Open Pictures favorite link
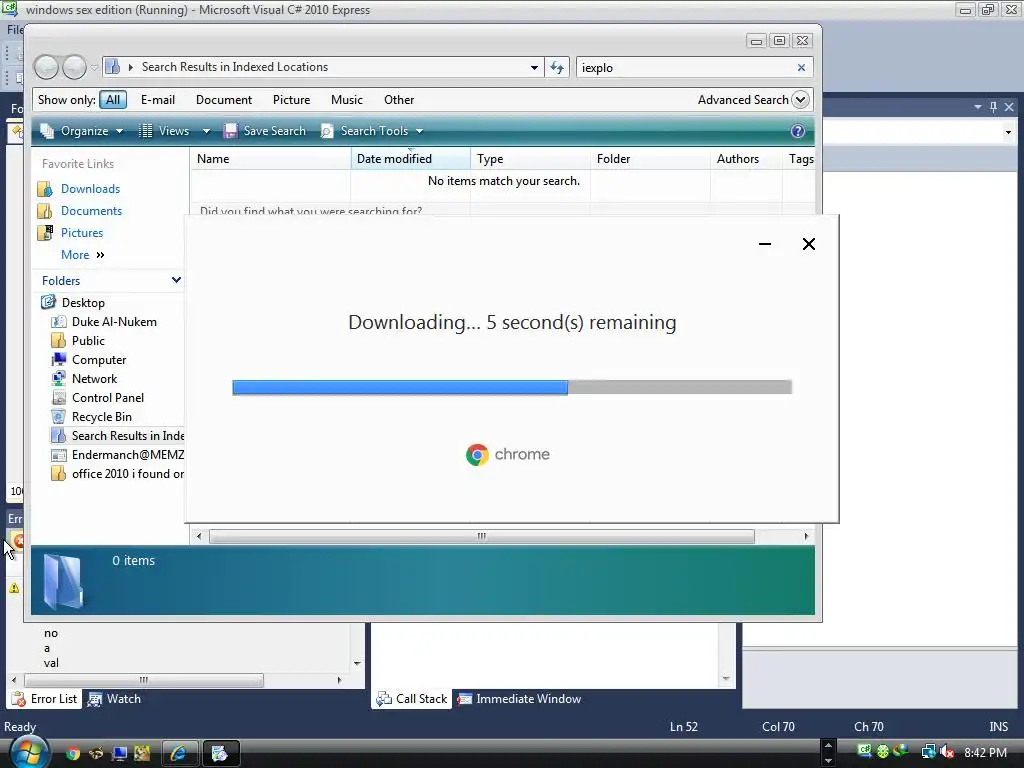Image resolution: width=1024 pixels, height=768 pixels. (x=82, y=233)
